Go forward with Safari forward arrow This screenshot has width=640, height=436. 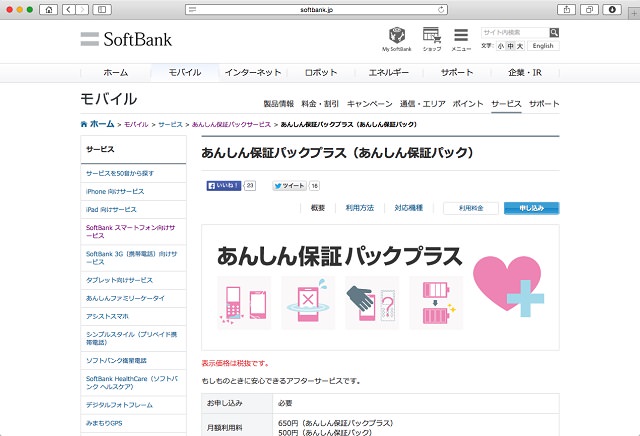(82, 9)
